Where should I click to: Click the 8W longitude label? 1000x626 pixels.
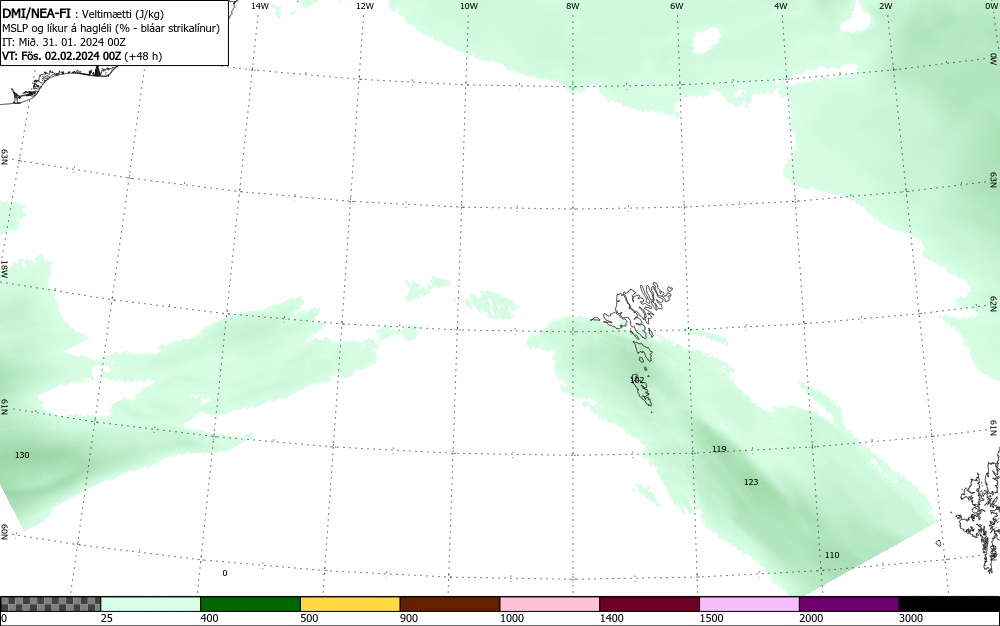[x=573, y=6]
